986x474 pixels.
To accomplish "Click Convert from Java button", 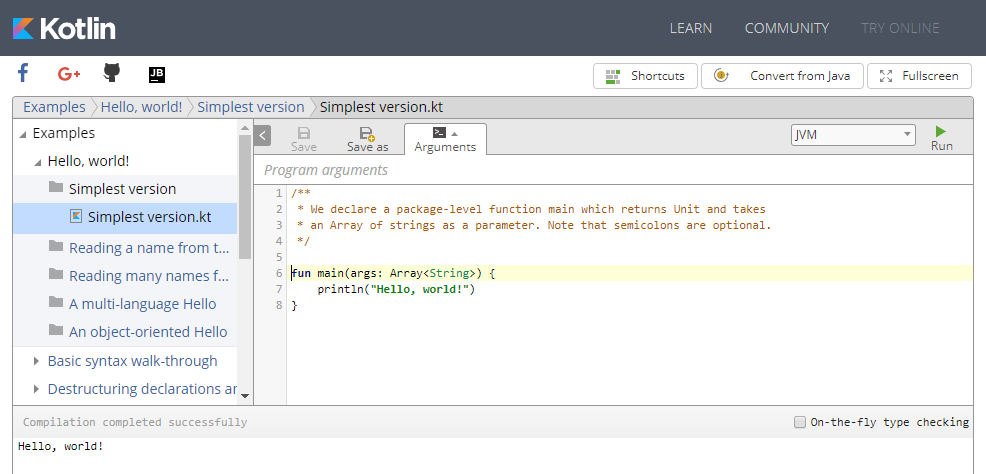I will [782, 76].
